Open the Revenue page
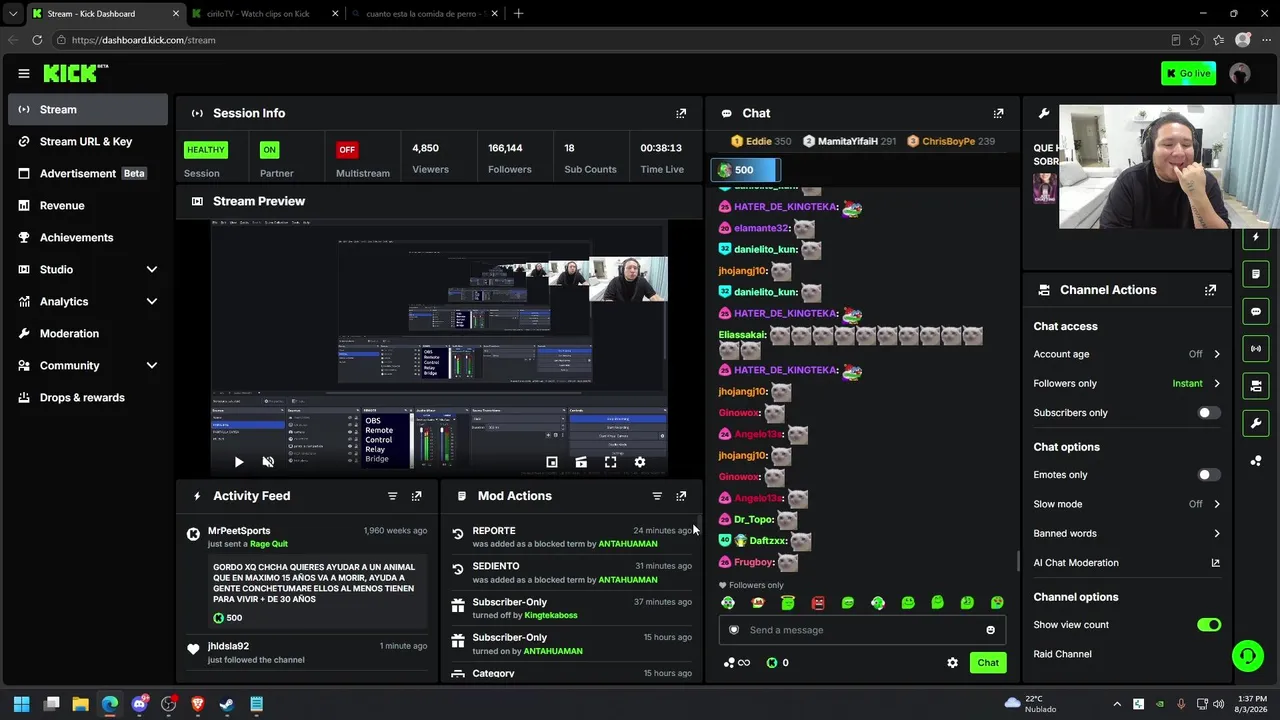Viewport: 1280px width, 720px height. click(x=88, y=205)
